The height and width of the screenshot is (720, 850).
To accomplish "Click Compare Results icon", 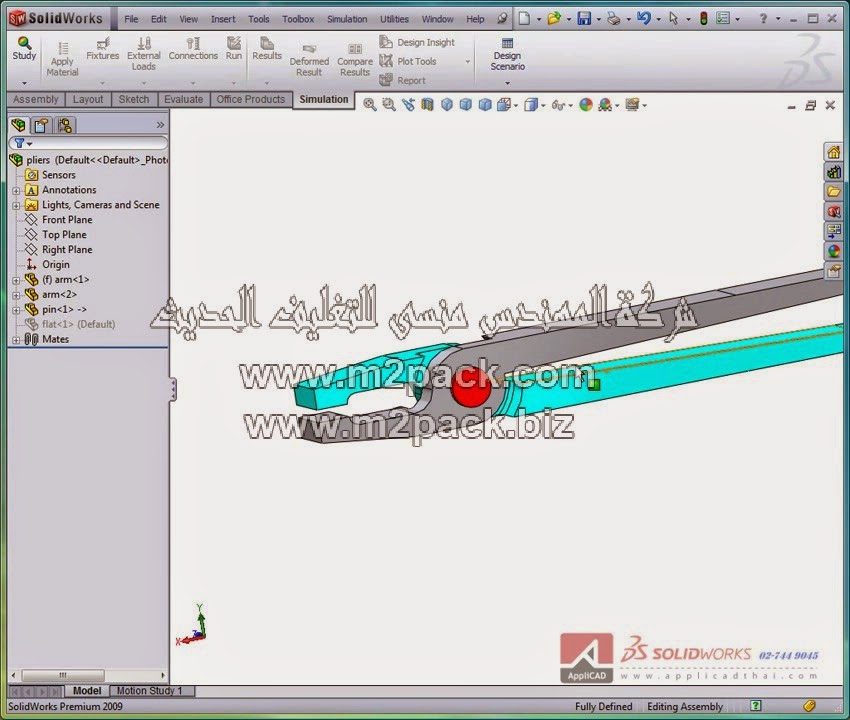I will click(x=355, y=49).
